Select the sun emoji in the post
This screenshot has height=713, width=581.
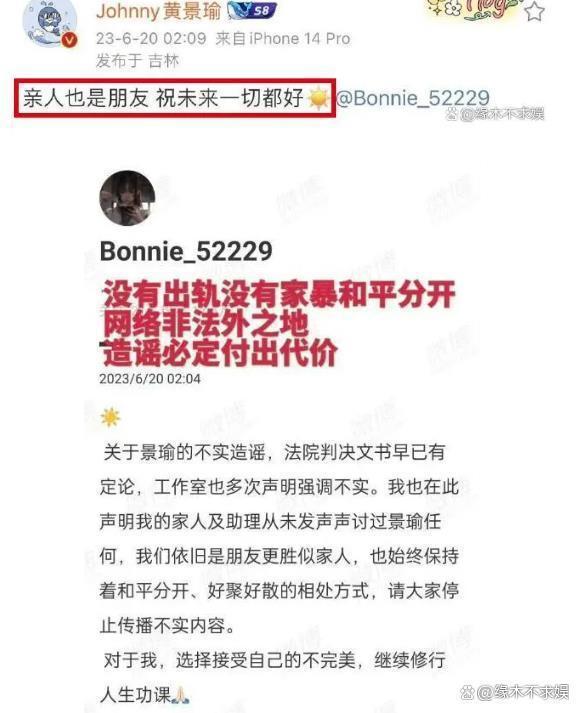[319, 98]
